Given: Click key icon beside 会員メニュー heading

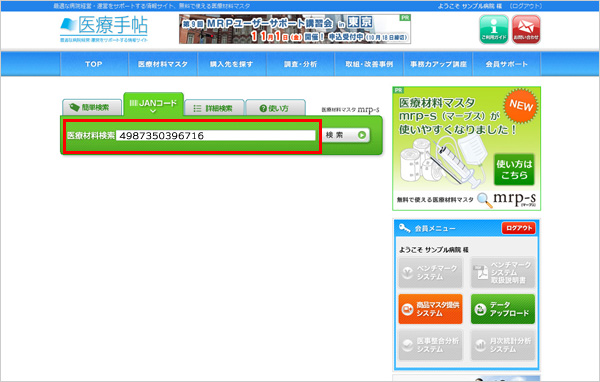Looking at the screenshot, I should coord(404,228).
